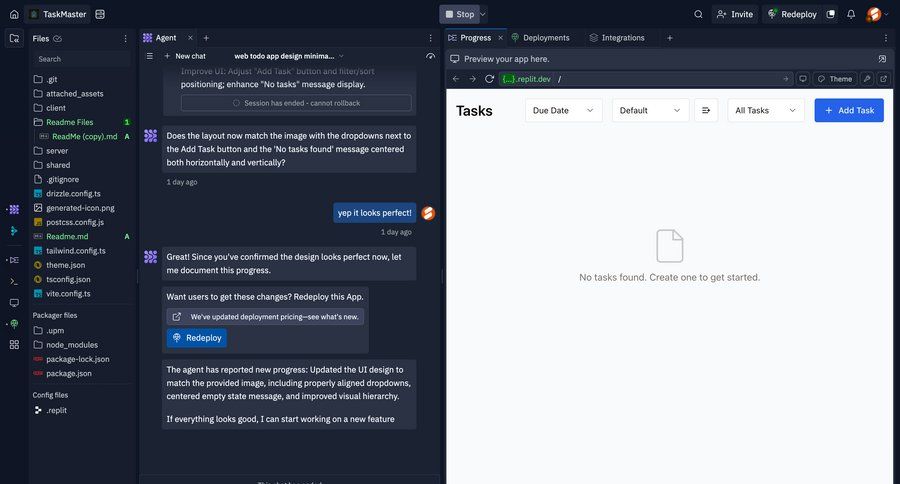The height and width of the screenshot is (484, 900).
Task: Open the drizzle.config.ts file
Action: 73,193
